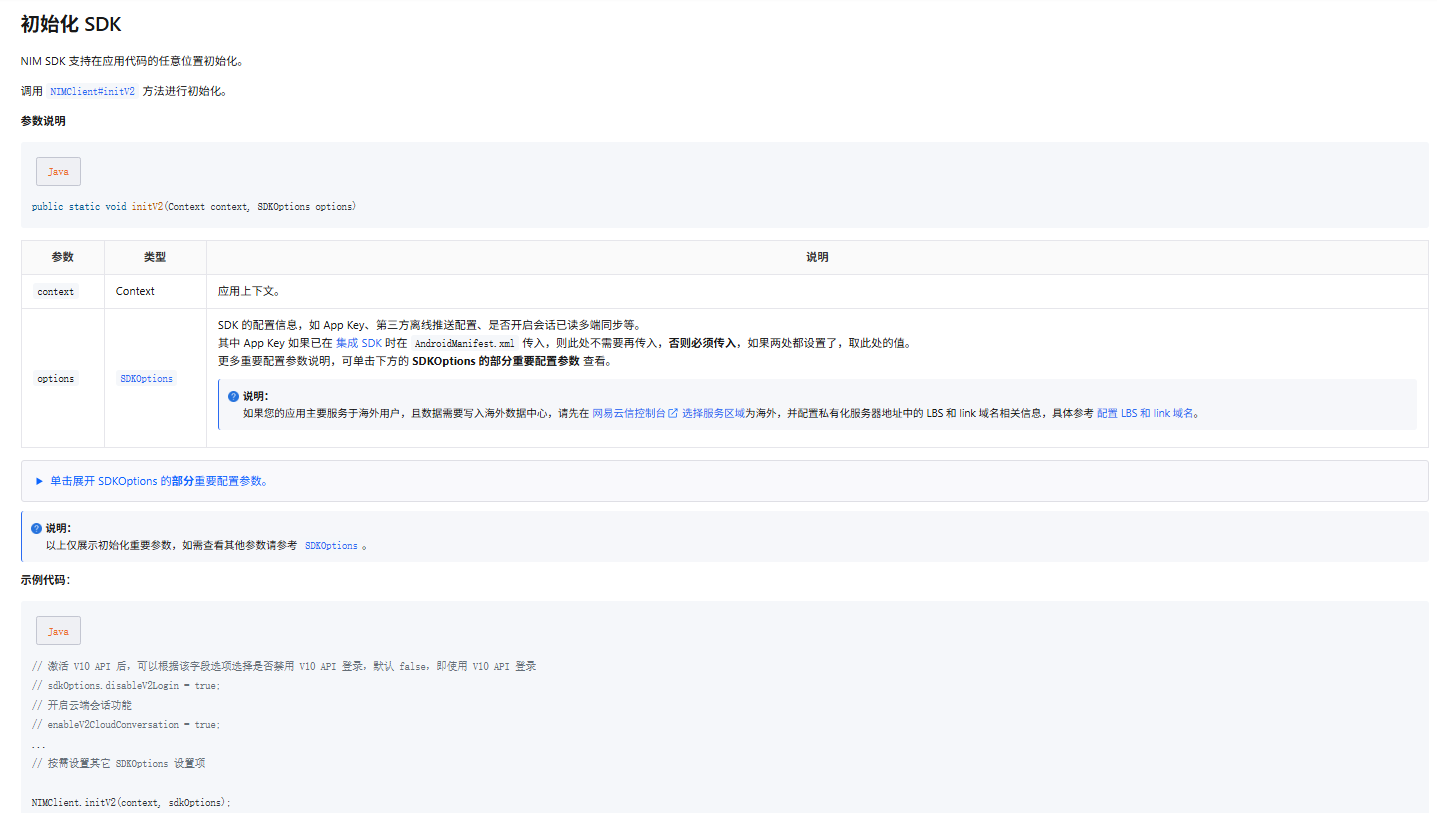Click the context parameter cell
The image size is (1437, 813).
(63, 291)
